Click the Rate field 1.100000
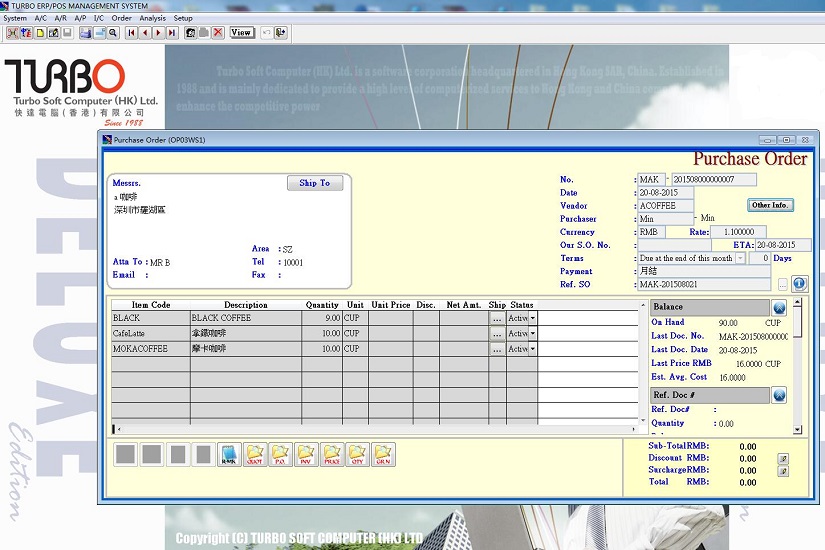825x550 pixels. click(x=738, y=232)
